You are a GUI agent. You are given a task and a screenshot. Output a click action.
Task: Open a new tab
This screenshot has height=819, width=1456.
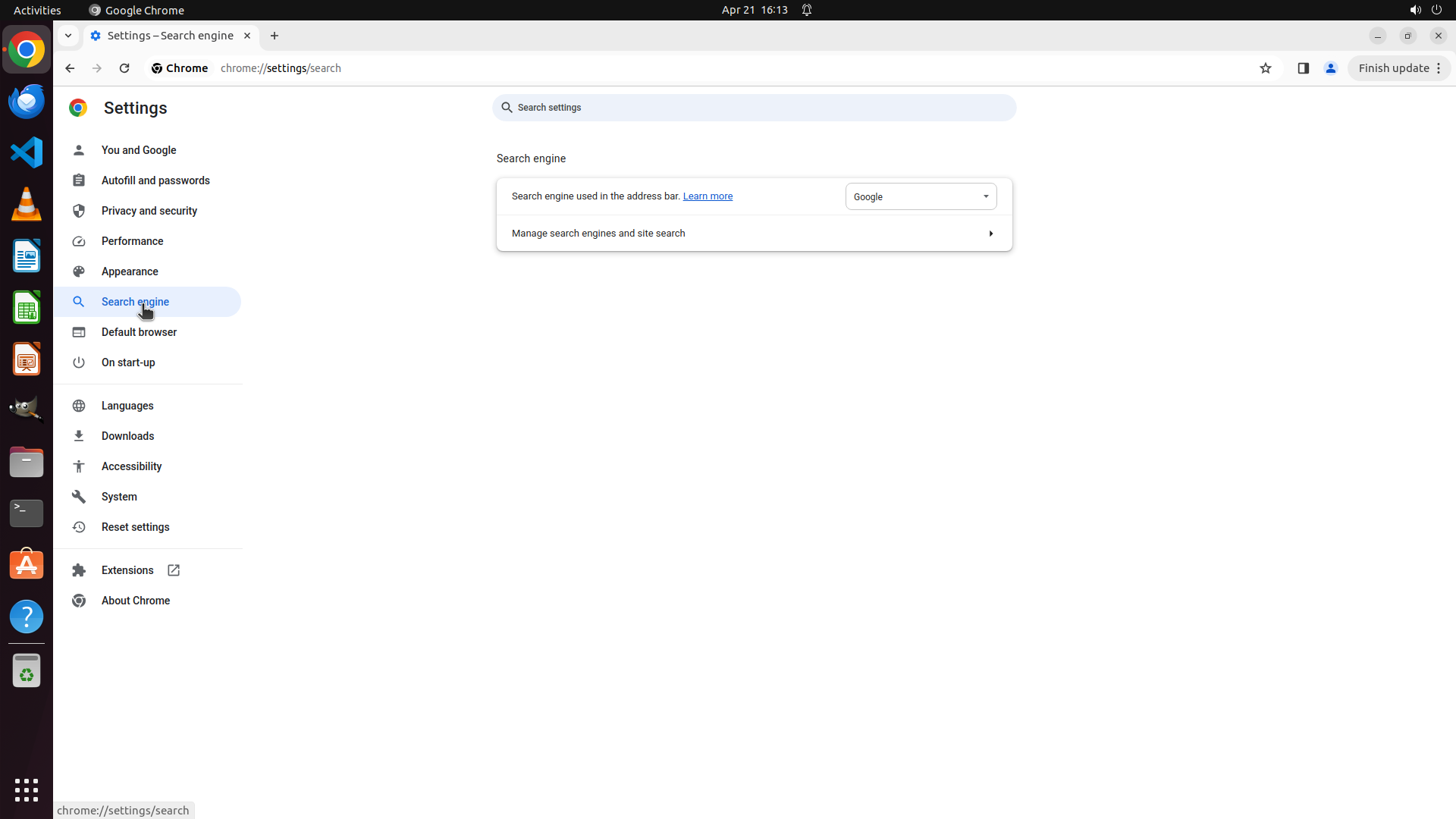coord(275,36)
